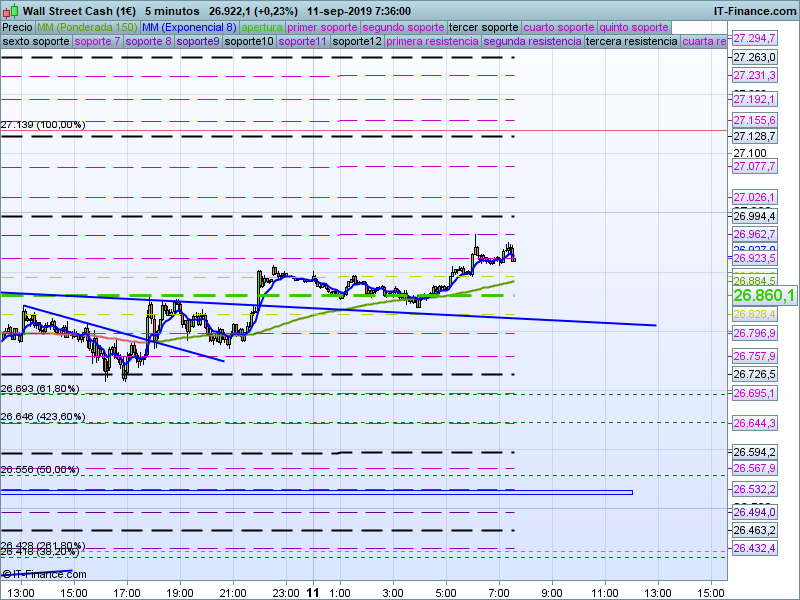Screen dimensions: 800x600
Task: Choose the soporte10 legend entry
Action: (249, 41)
